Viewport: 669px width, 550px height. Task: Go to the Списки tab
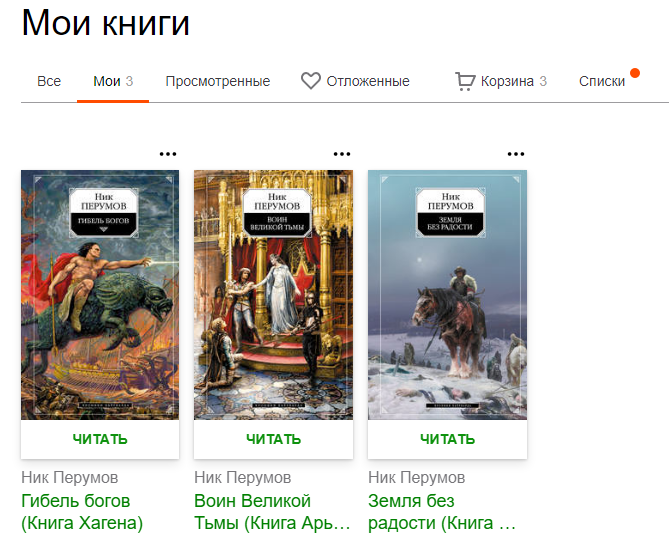click(602, 81)
